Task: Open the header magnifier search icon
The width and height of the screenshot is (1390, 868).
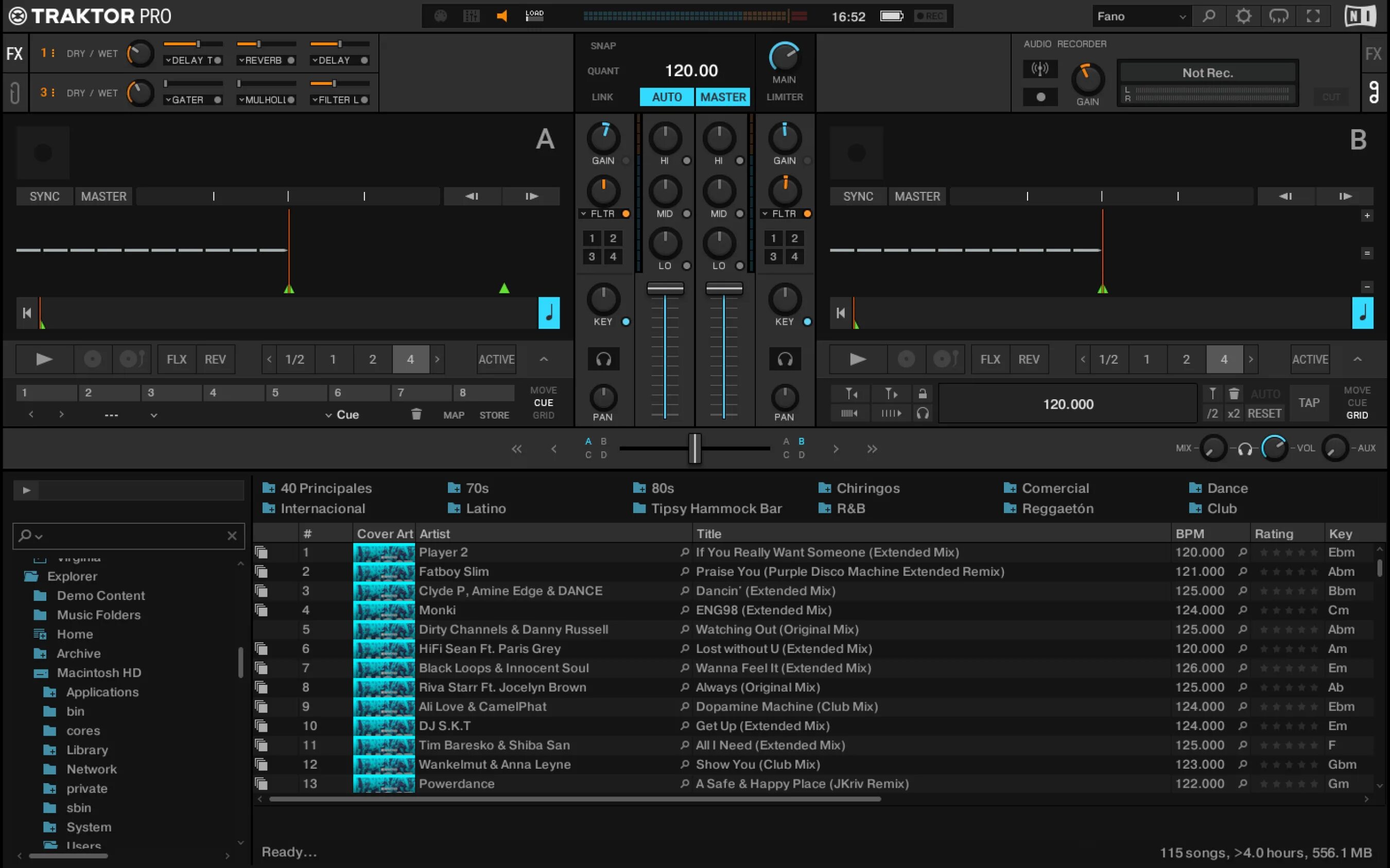Action: [x=1208, y=16]
